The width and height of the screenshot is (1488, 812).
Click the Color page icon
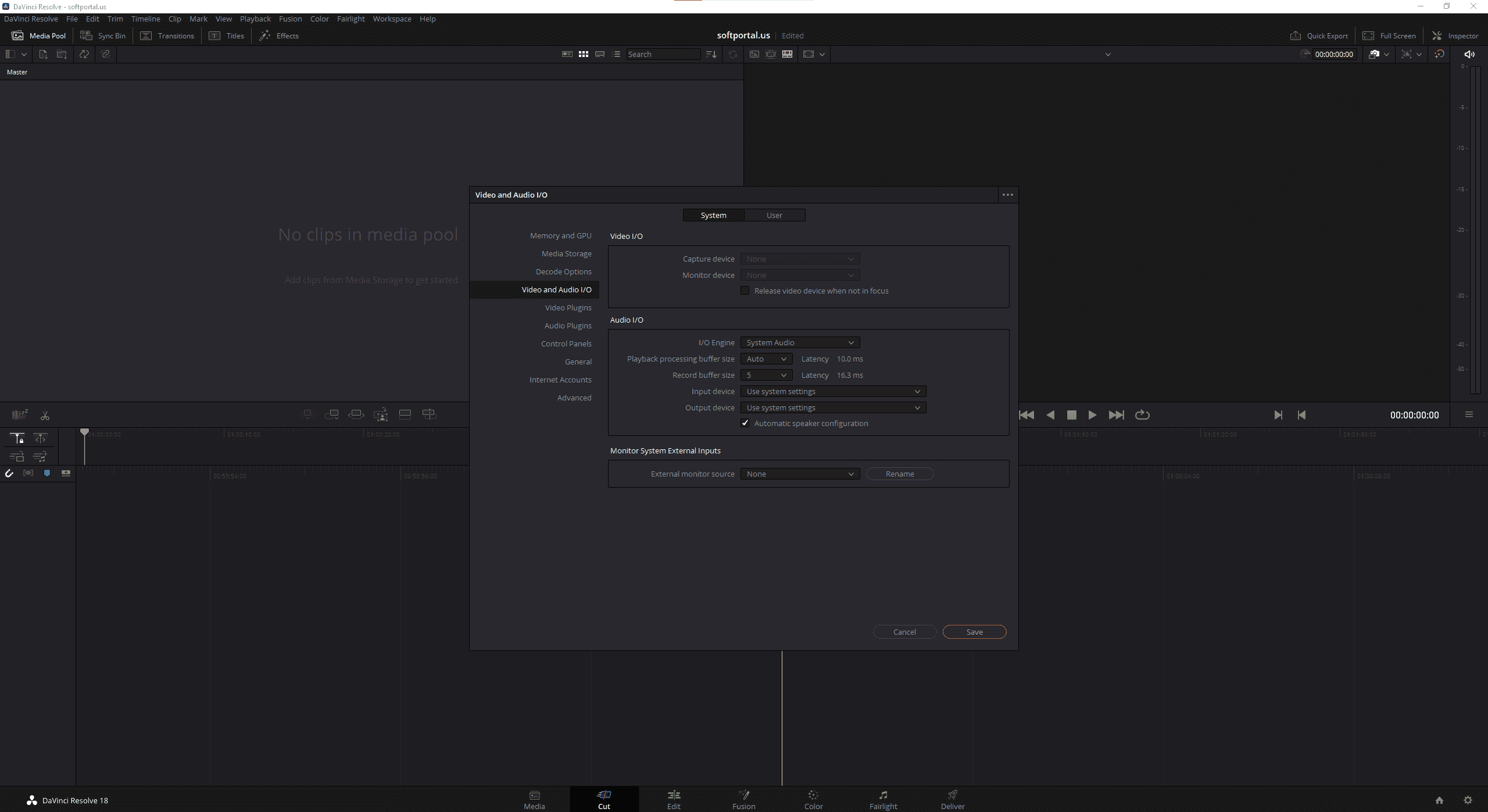tap(813, 795)
